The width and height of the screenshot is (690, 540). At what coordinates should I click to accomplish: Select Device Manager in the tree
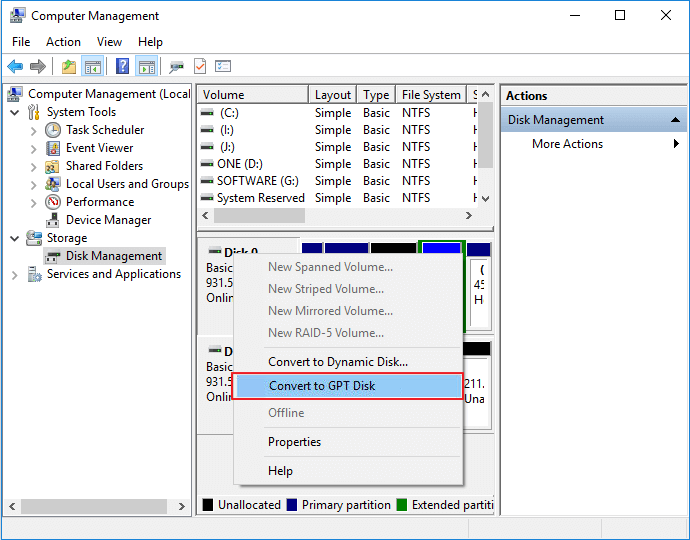point(108,220)
